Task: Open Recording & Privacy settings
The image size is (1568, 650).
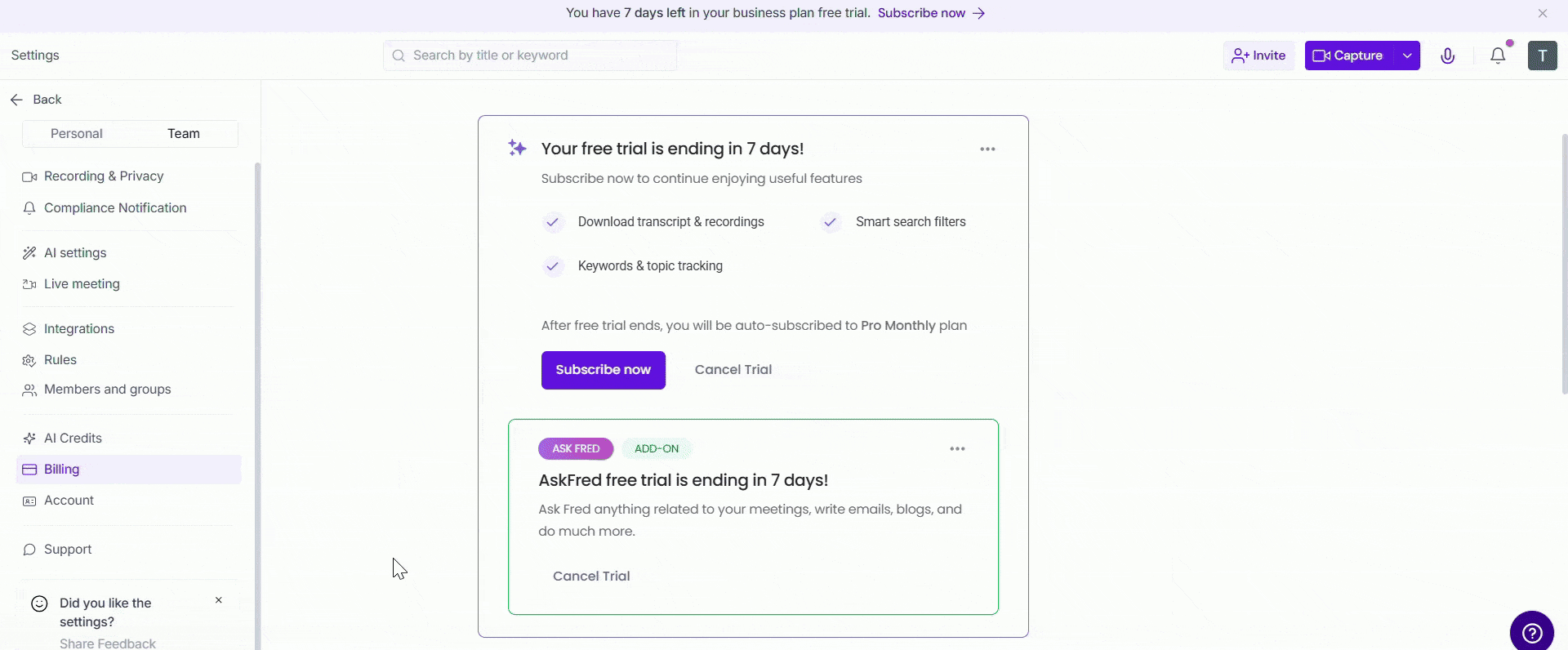Action: coord(103,176)
